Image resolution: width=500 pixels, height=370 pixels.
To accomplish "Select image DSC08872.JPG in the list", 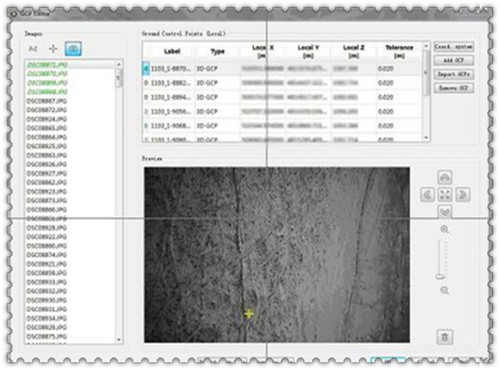I will coord(47,110).
